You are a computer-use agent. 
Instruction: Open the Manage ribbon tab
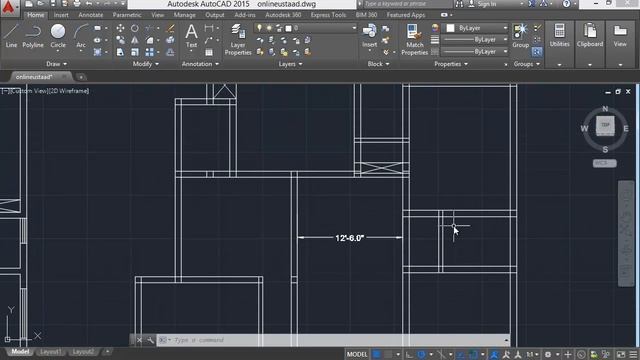pyautogui.click(x=184, y=15)
